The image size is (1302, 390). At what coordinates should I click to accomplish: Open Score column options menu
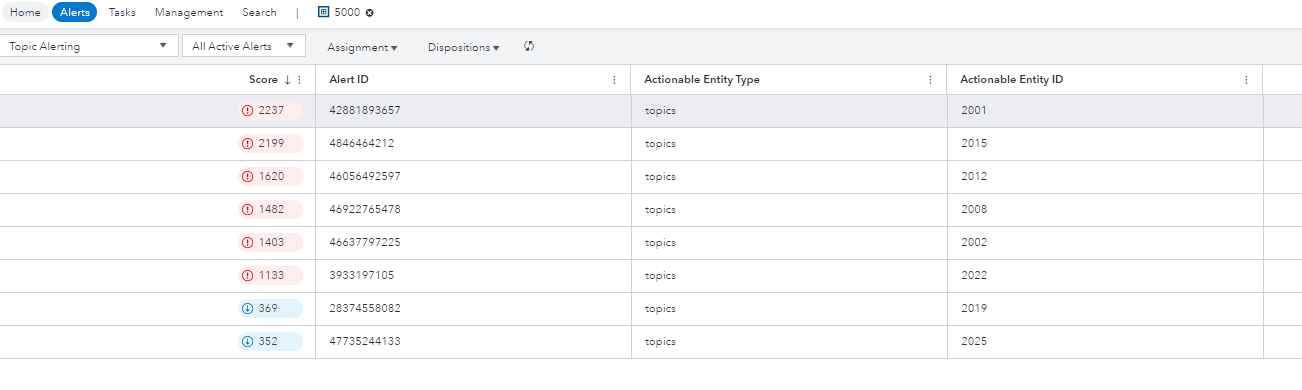pyautogui.click(x=299, y=80)
